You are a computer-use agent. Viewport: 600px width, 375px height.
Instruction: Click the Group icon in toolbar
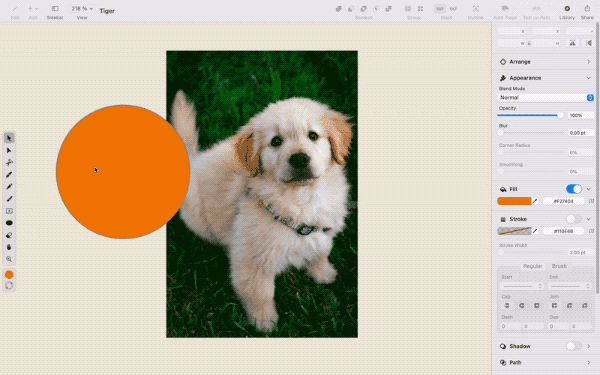408,8
